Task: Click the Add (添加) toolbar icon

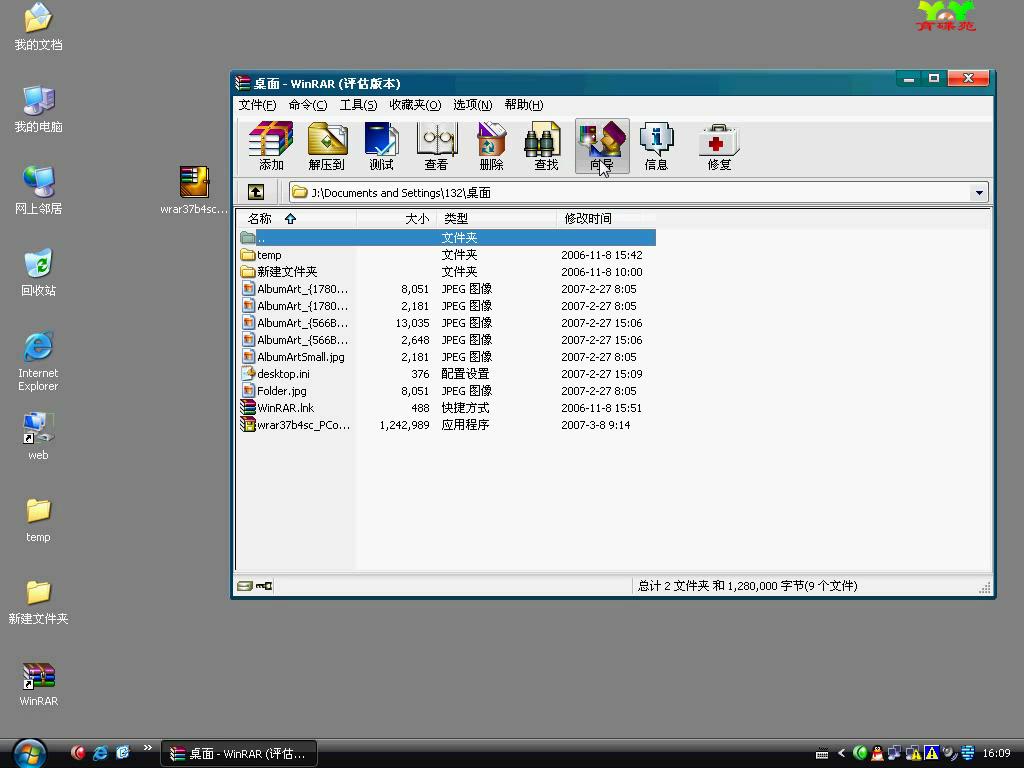Action: [x=271, y=146]
